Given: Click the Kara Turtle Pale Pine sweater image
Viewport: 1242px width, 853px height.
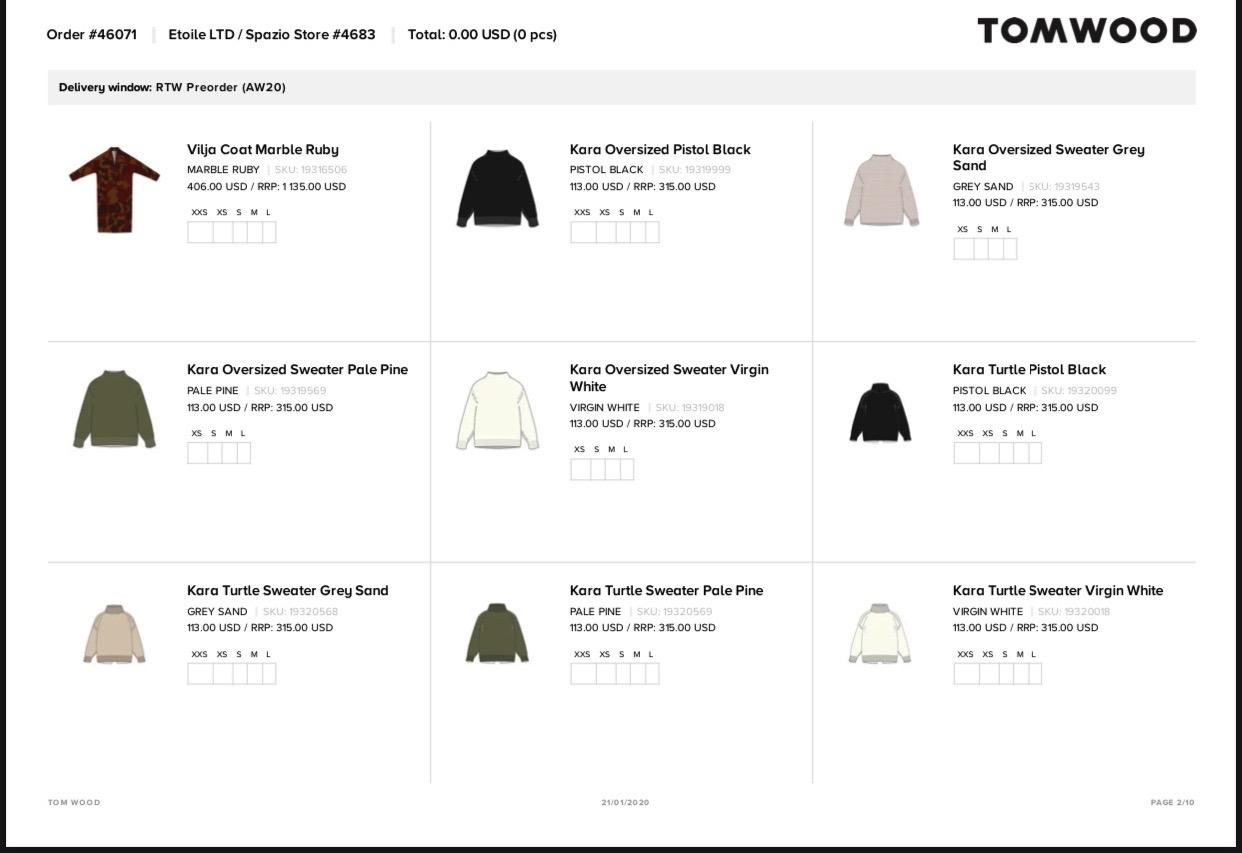Looking at the screenshot, I should [497, 633].
